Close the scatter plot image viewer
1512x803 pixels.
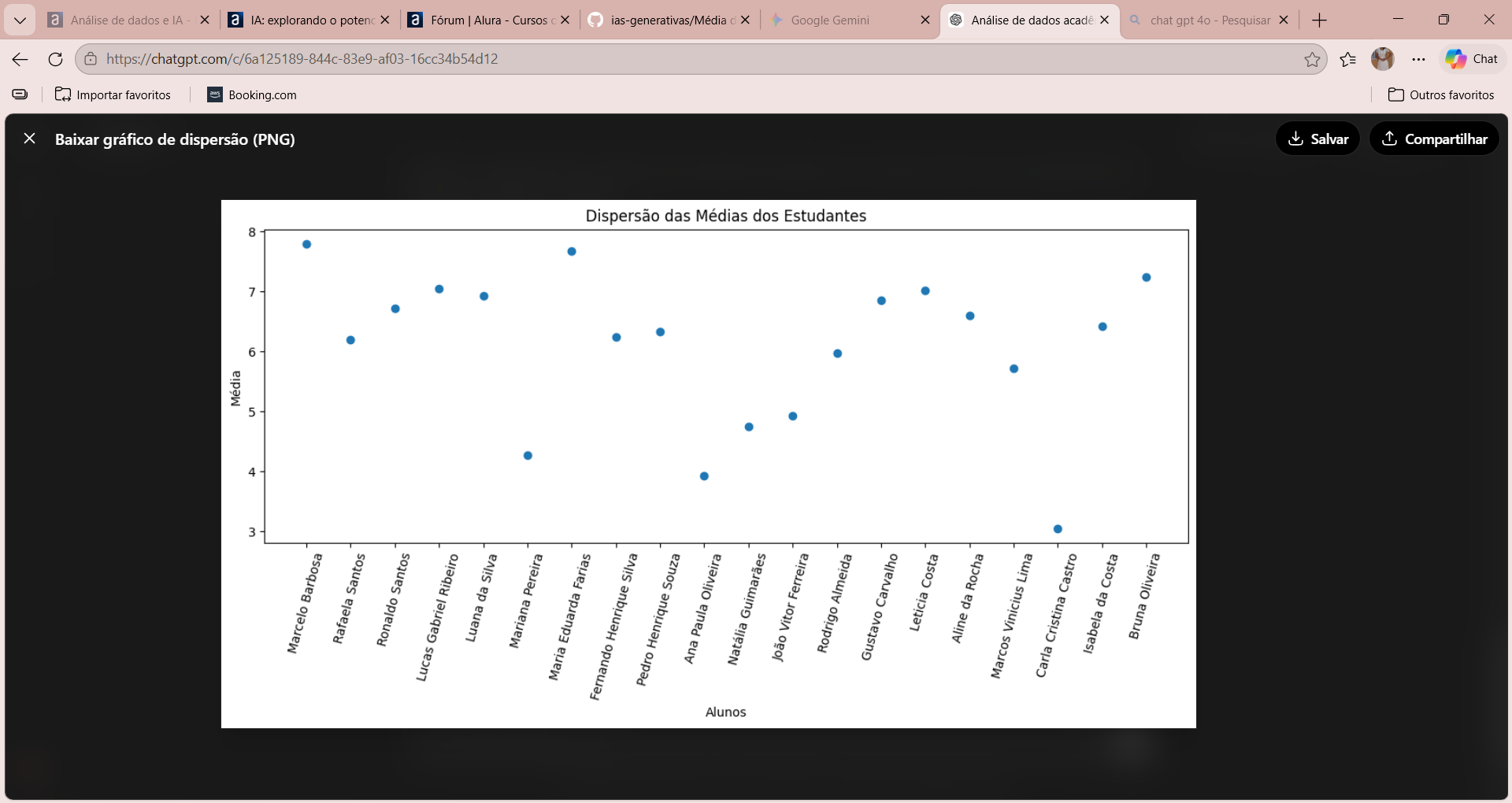click(30, 139)
